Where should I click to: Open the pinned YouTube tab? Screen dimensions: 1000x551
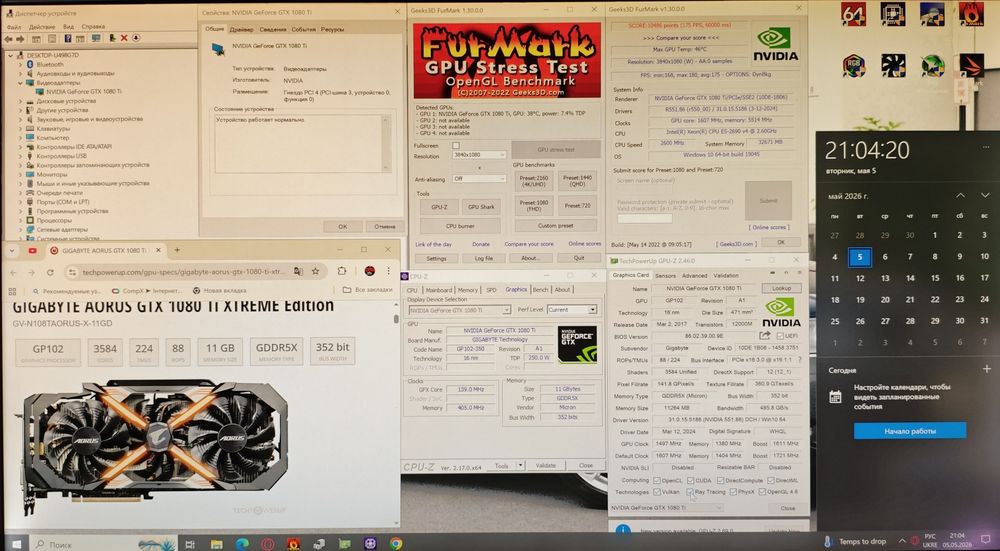[32, 251]
